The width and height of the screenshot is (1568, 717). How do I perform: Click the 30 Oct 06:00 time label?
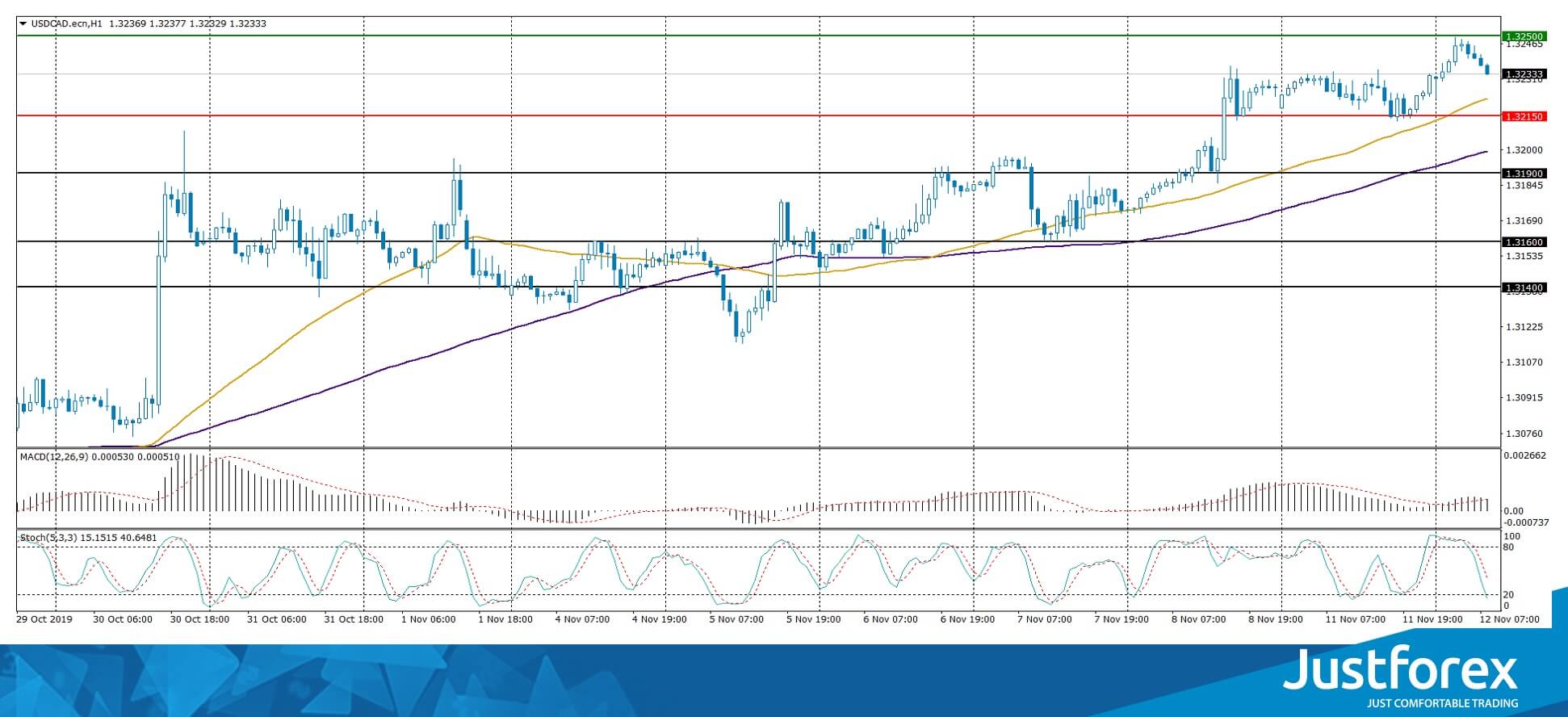tap(123, 620)
